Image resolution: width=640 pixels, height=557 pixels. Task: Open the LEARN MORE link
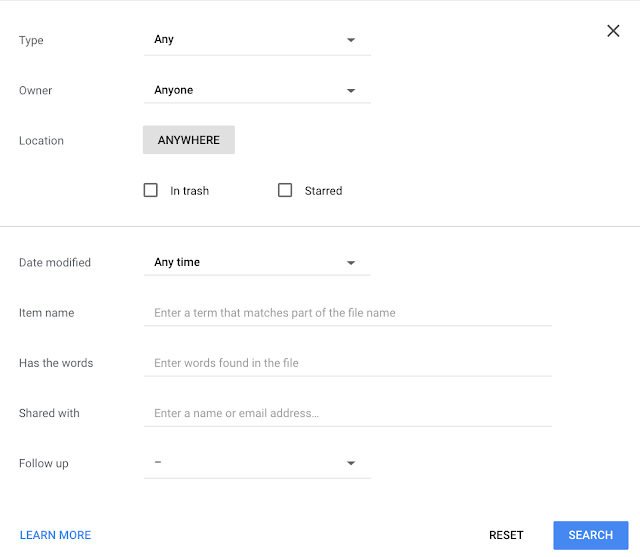coord(55,535)
